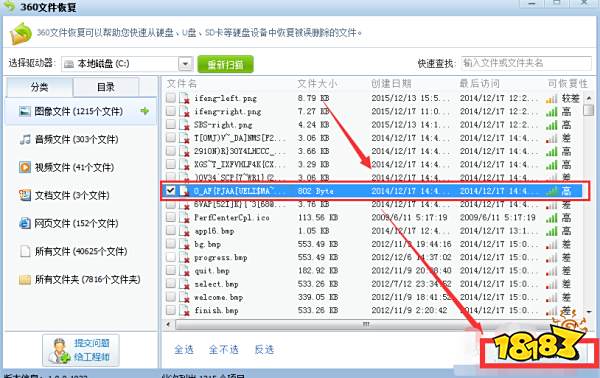The image size is (600, 378).
Task: Click the size value 182.92 KB
Action: [x=318, y=271]
